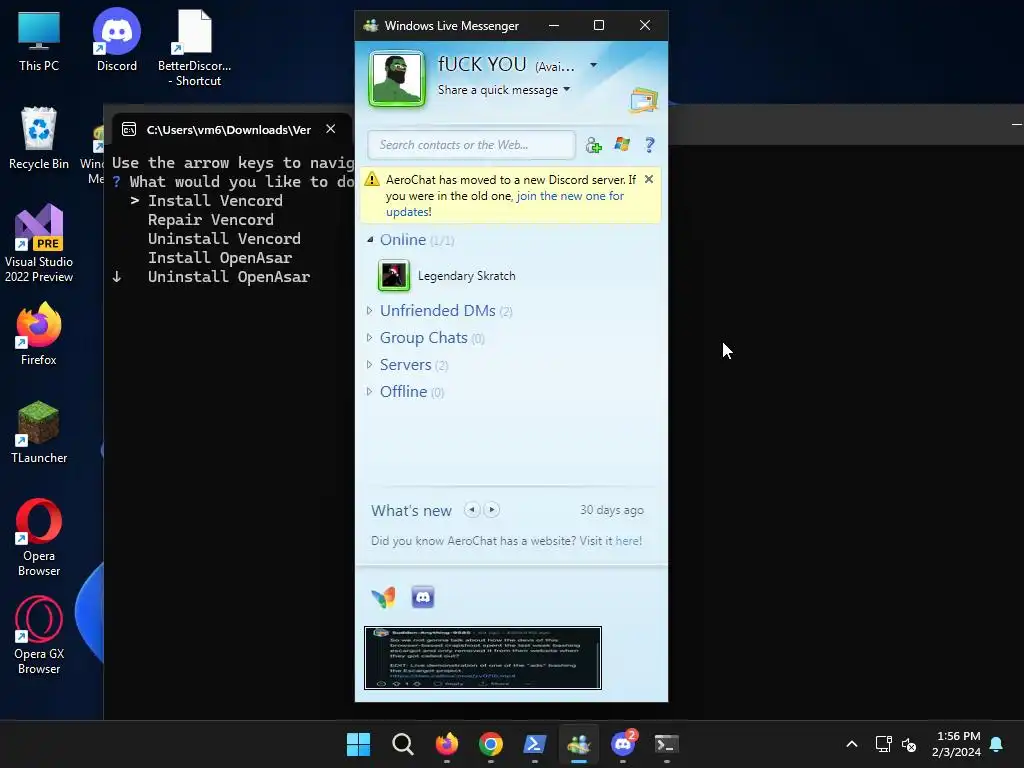Image resolution: width=1024 pixels, height=768 pixels.
Task: Click Install OpenAsar in the terminal
Action: (219, 257)
